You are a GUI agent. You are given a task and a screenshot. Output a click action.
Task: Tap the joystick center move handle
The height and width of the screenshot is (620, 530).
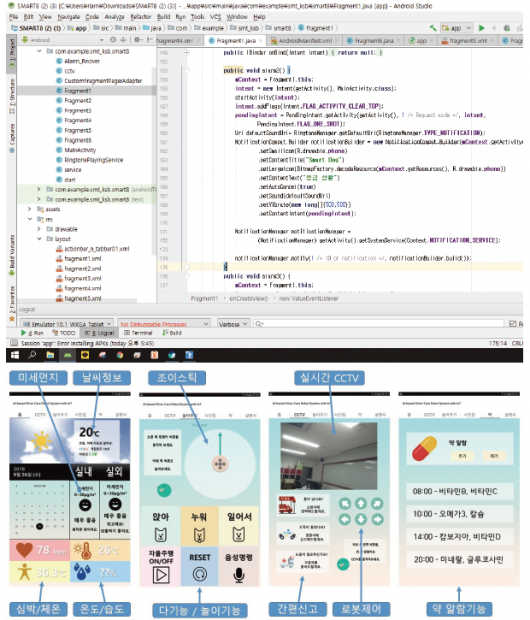(220, 463)
